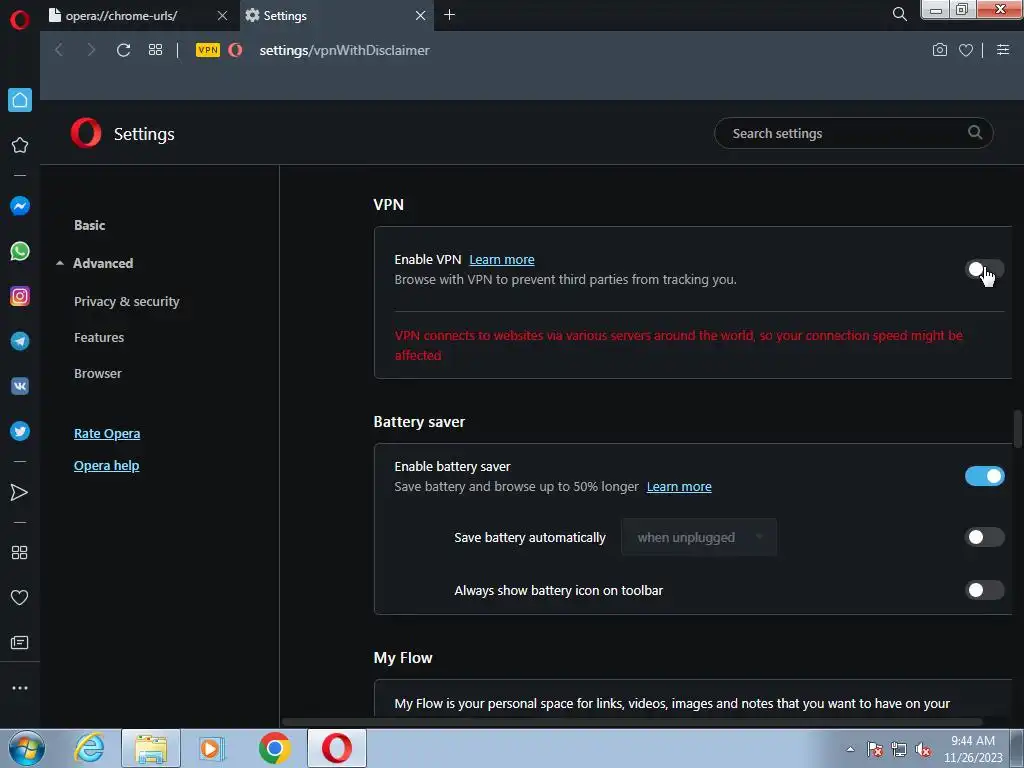Screen dimensions: 1024x768
Task: Click Learn more next to Enable VPN
Action: click(x=502, y=259)
